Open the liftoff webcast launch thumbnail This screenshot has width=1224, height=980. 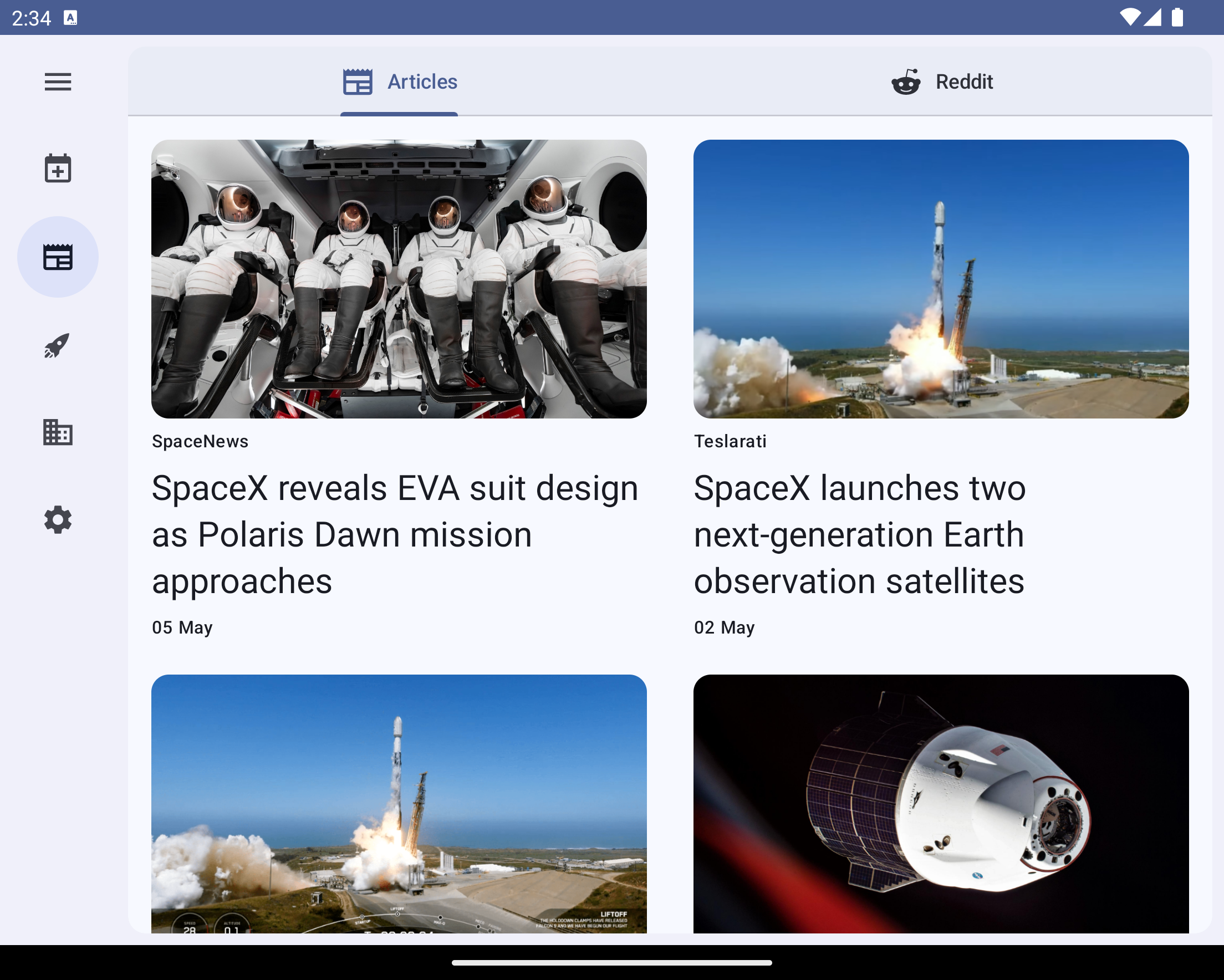click(x=399, y=803)
